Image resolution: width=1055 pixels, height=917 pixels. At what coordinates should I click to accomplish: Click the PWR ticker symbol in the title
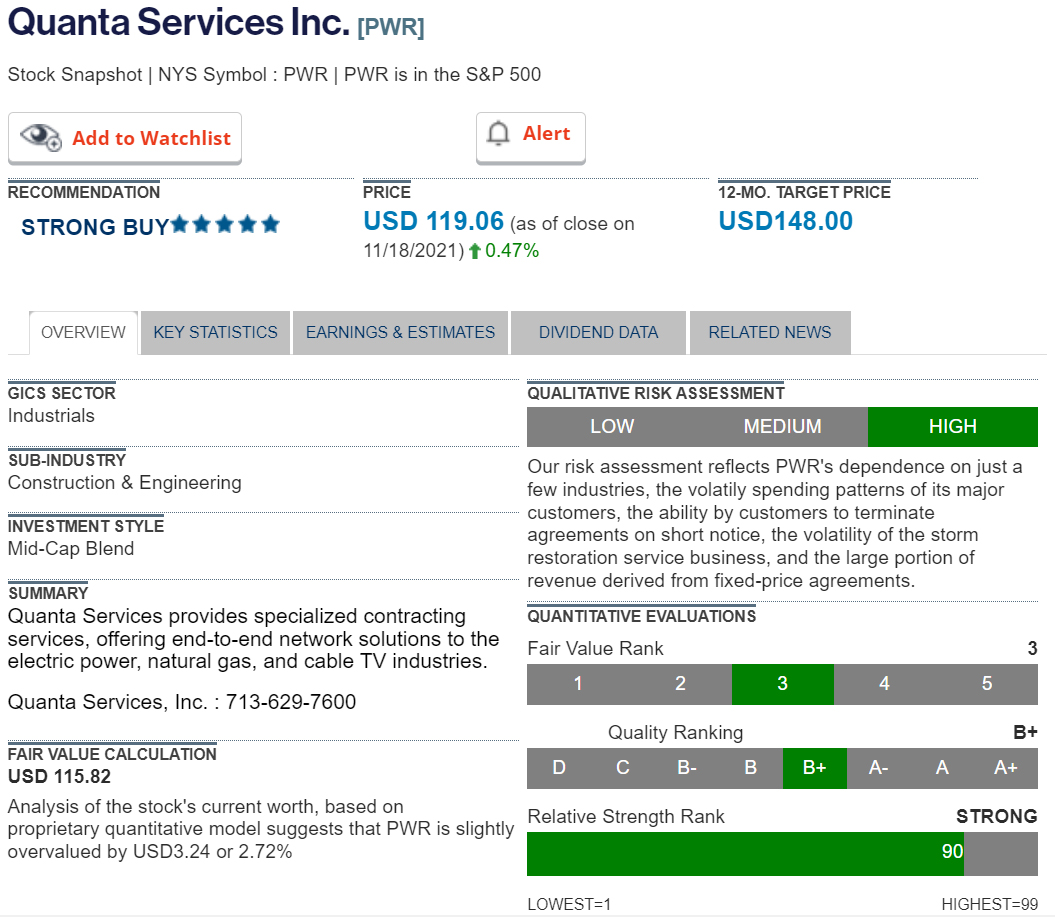coord(391,28)
